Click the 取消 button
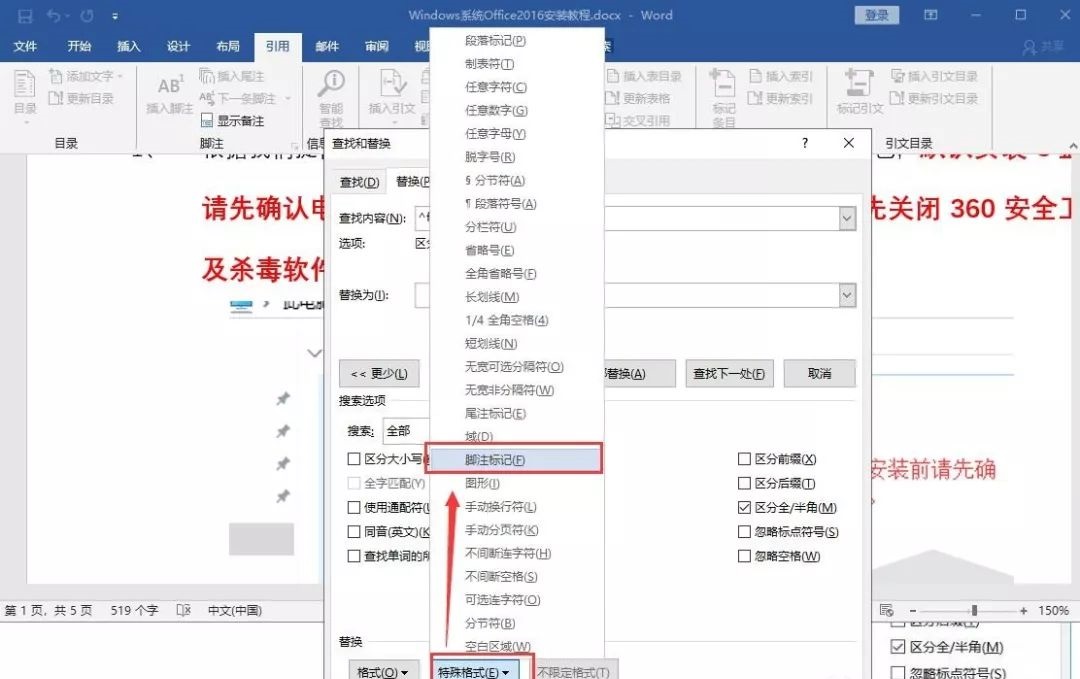Viewport: 1080px width, 679px height. 819,374
